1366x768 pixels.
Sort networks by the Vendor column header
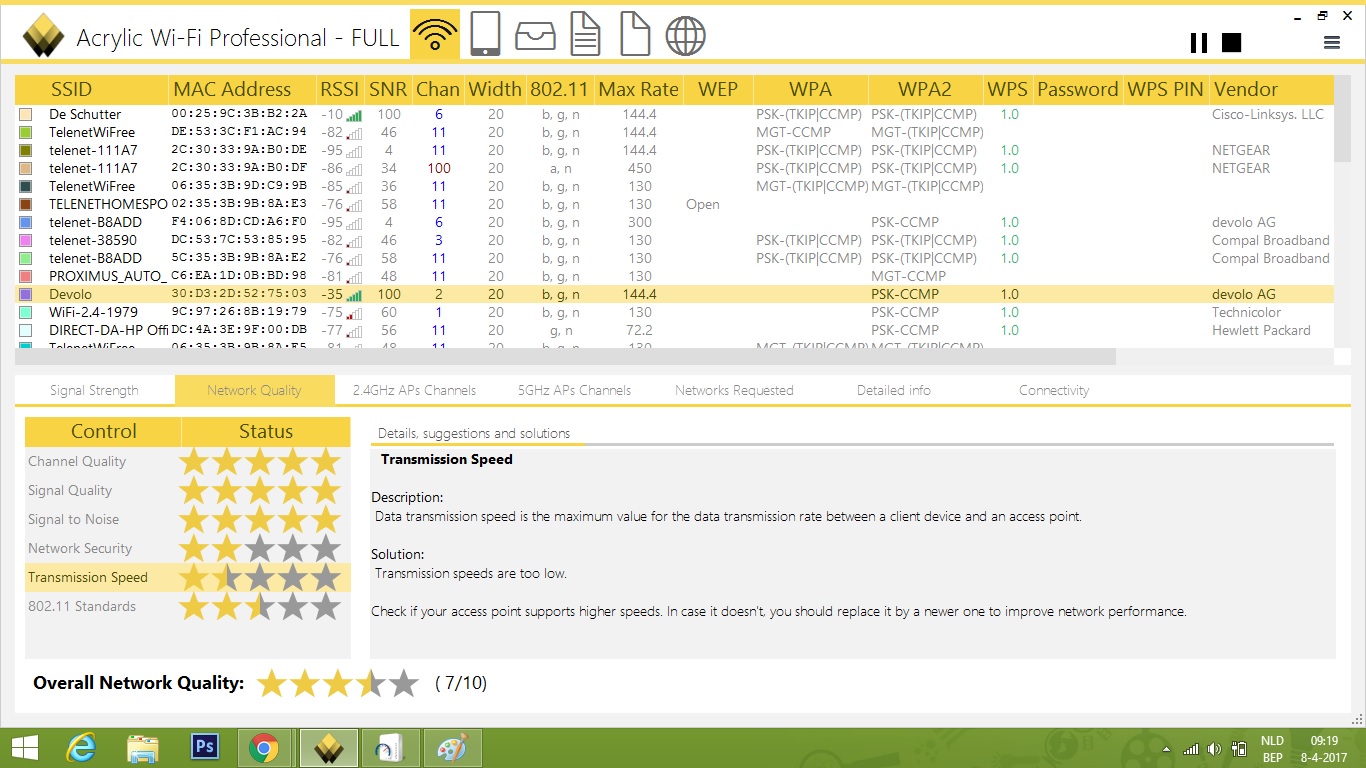click(x=1245, y=89)
